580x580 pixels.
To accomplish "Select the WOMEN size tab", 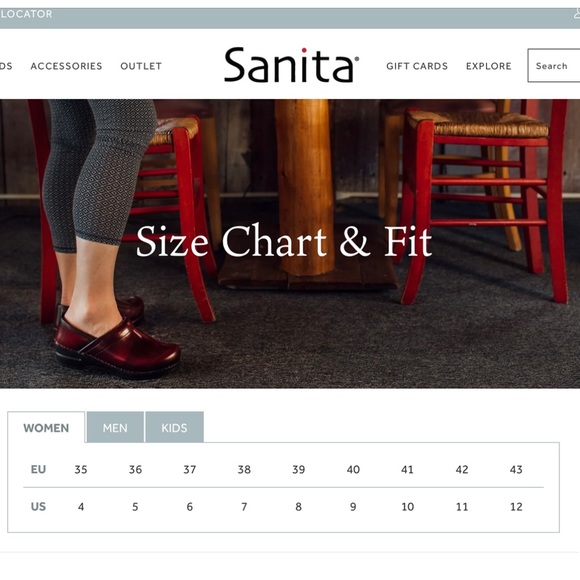I will point(46,428).
